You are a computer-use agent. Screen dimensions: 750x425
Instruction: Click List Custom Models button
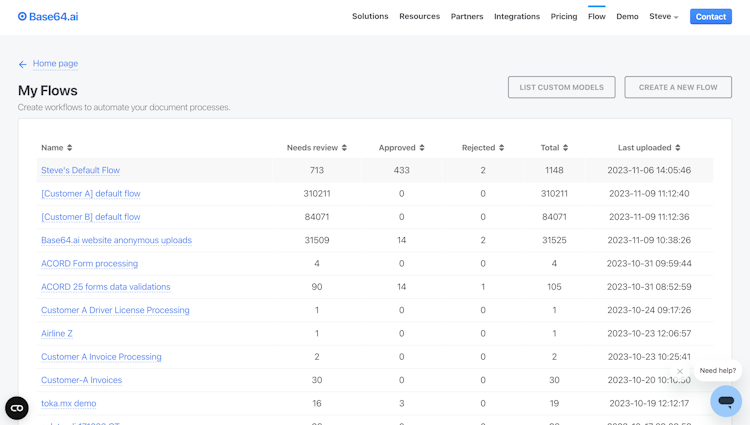tap(561, 87)
